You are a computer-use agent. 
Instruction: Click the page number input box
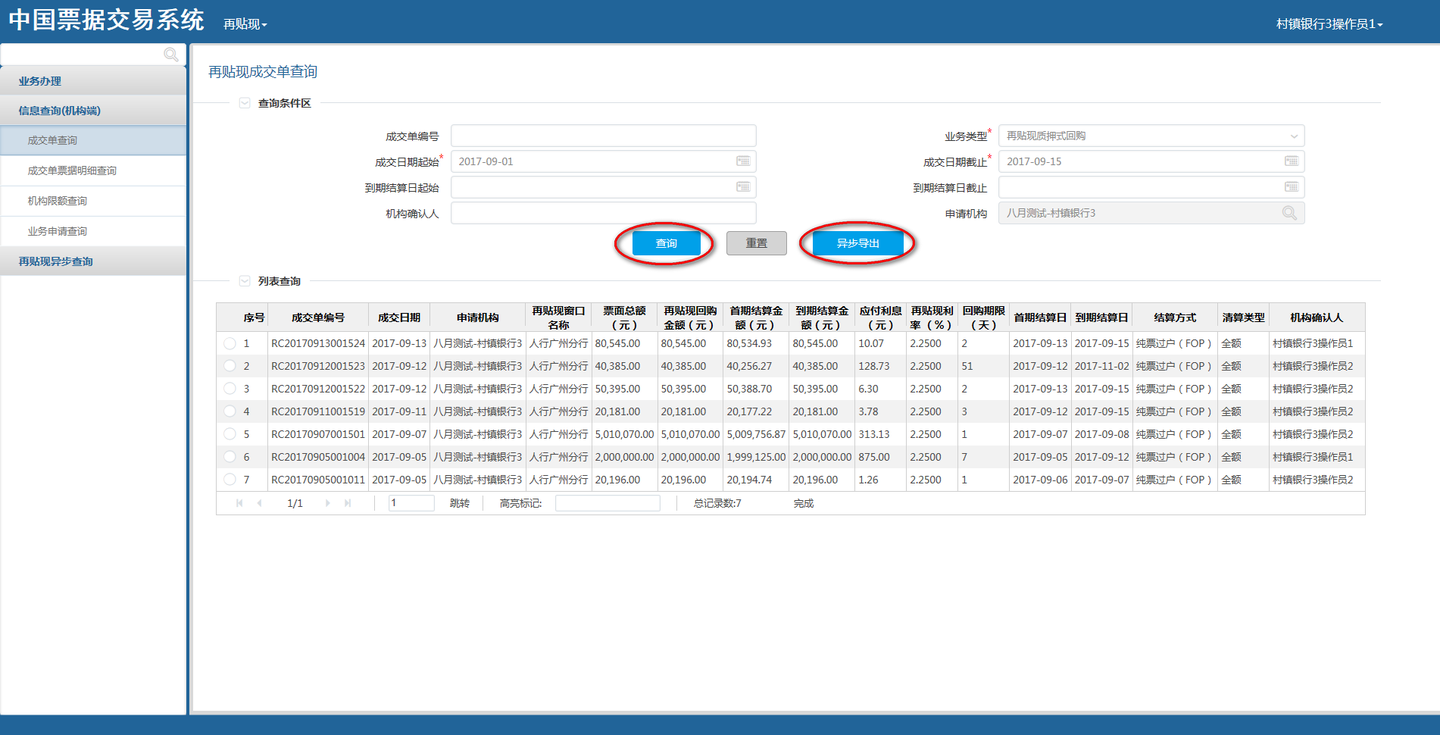click(411, 503)
